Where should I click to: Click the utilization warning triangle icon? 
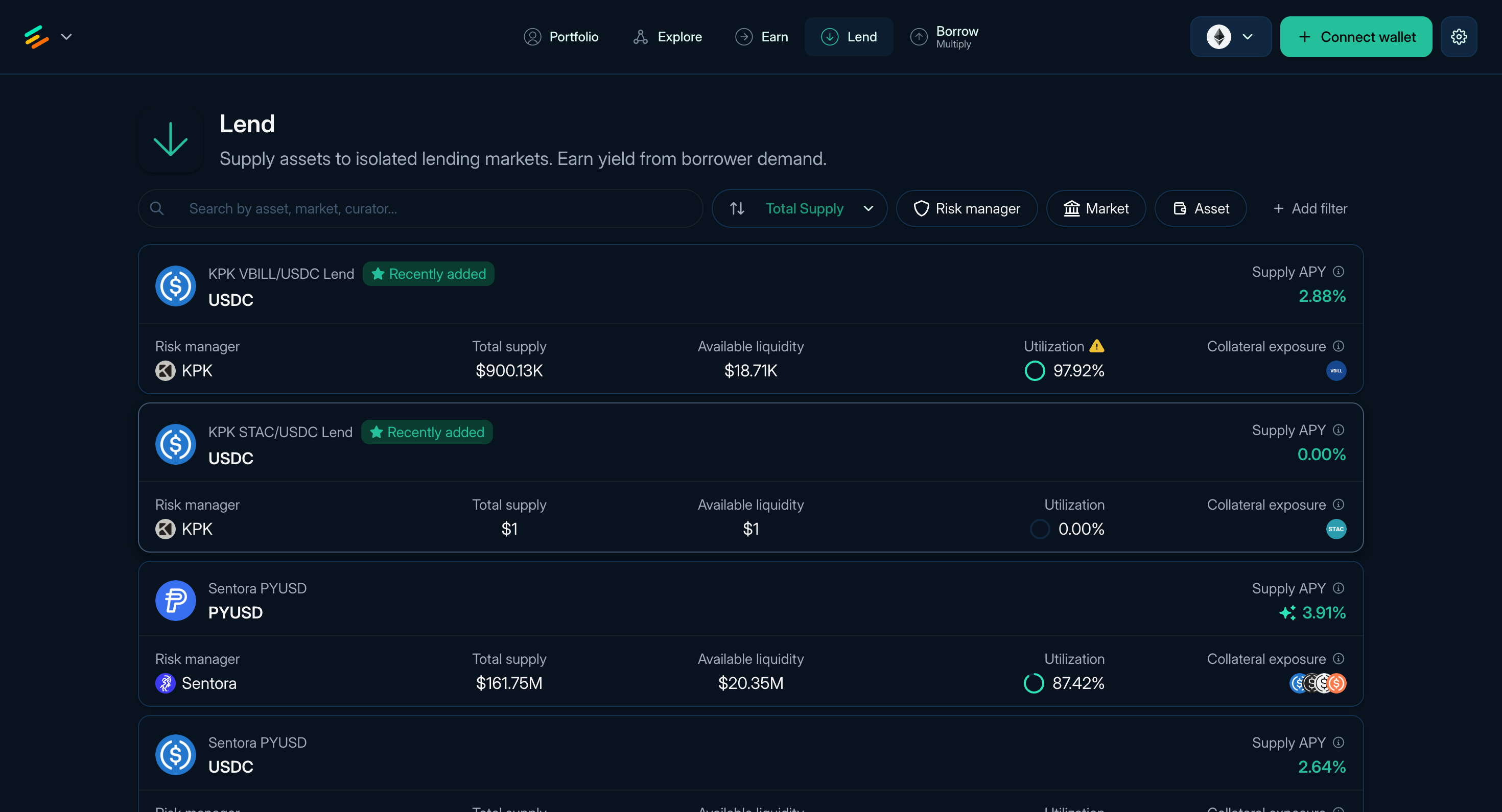coord(1097,346)
